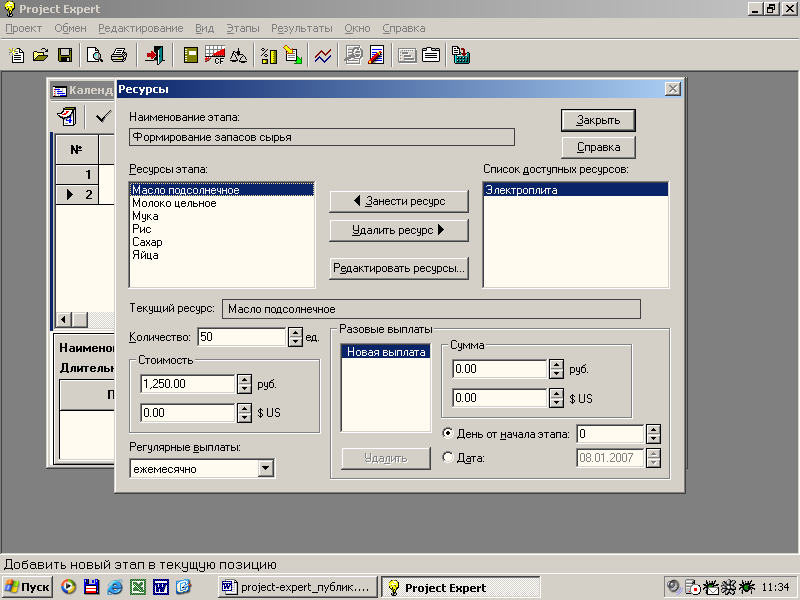800x600 pixels.
Task: Open the Обмен menu
Action: [x=70, y=29]
